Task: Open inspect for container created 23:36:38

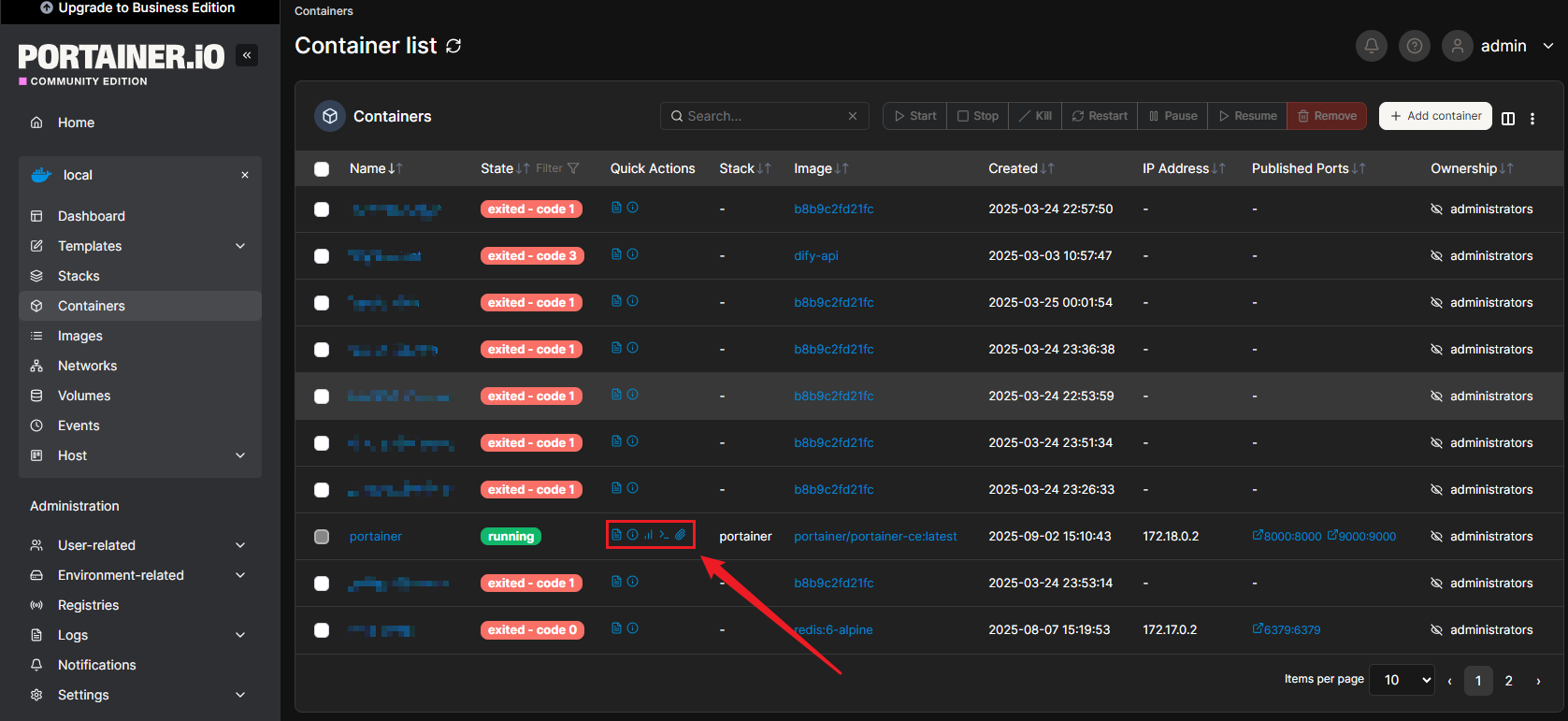Action: 633,347
